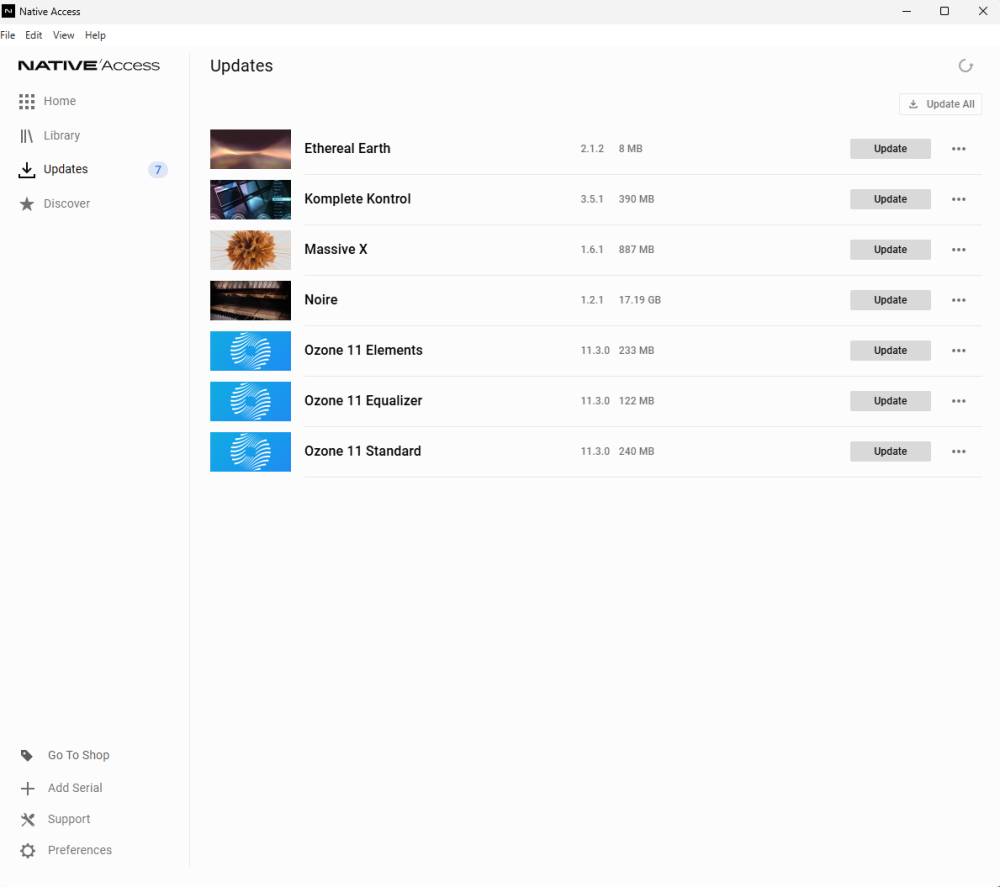
Task: Click the Noire product name
Action: (x=321, y=299)
